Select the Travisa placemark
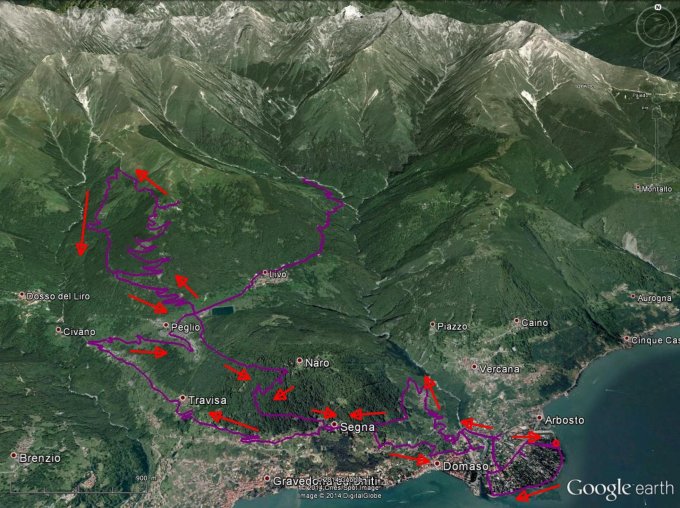Screen dimensions: 680x508 click(181, 400)
